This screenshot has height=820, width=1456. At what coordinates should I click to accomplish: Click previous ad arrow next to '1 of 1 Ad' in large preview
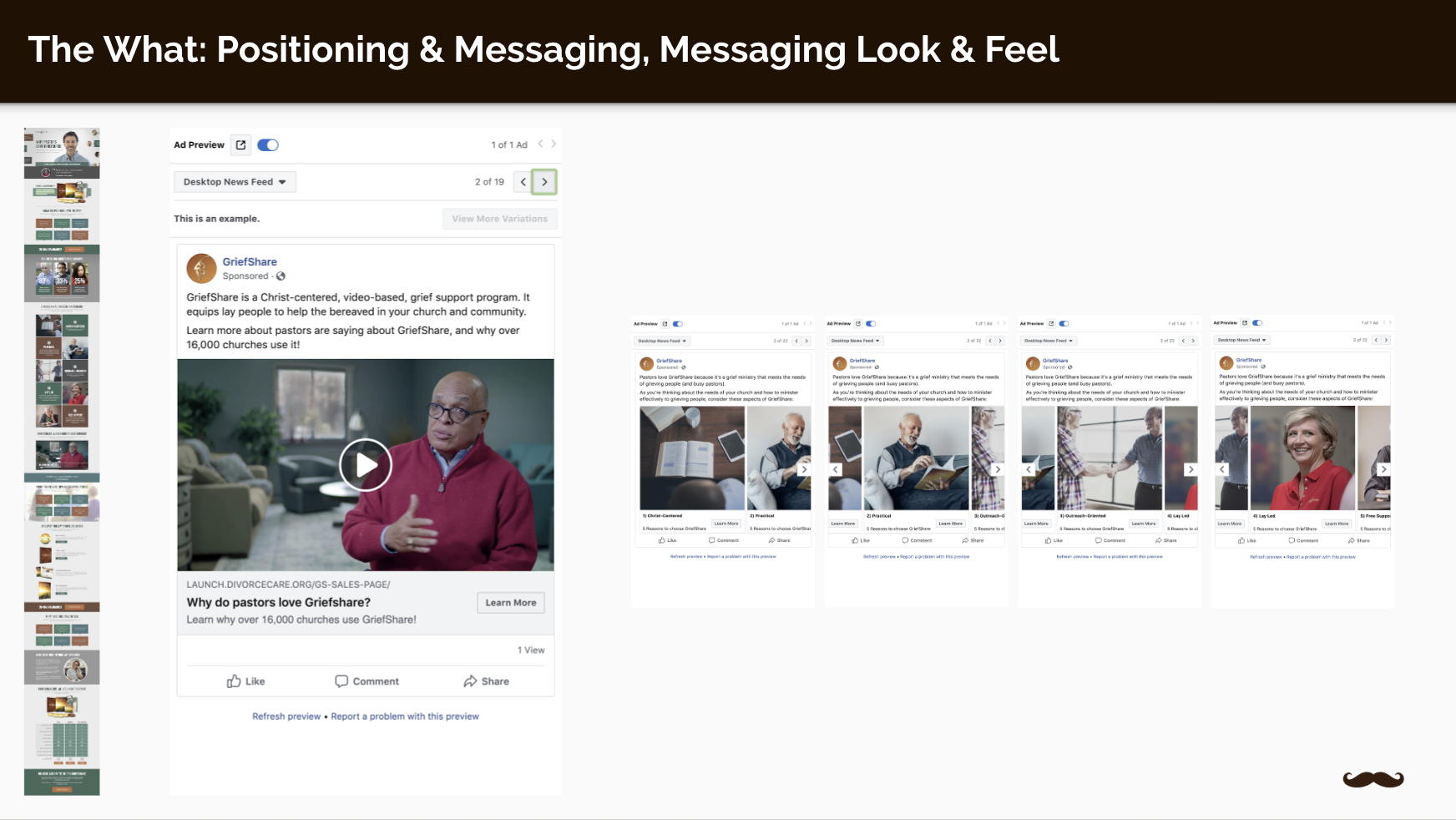[541, 144]
